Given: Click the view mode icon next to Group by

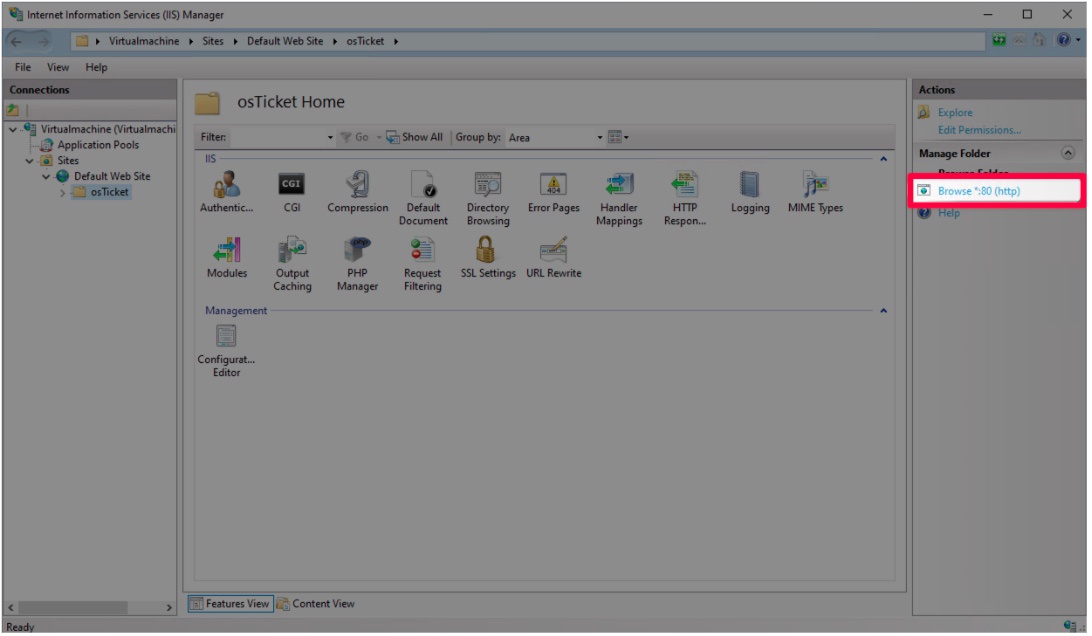Looking at the screenshot, I should 617,137.
